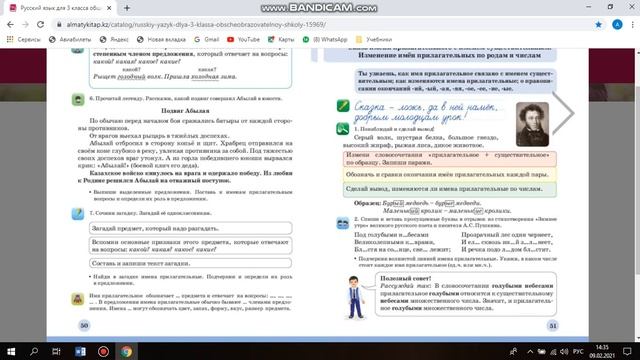The image size is (640, 360).
Task: Open the network status tray icon
Action: coord(553,351)
